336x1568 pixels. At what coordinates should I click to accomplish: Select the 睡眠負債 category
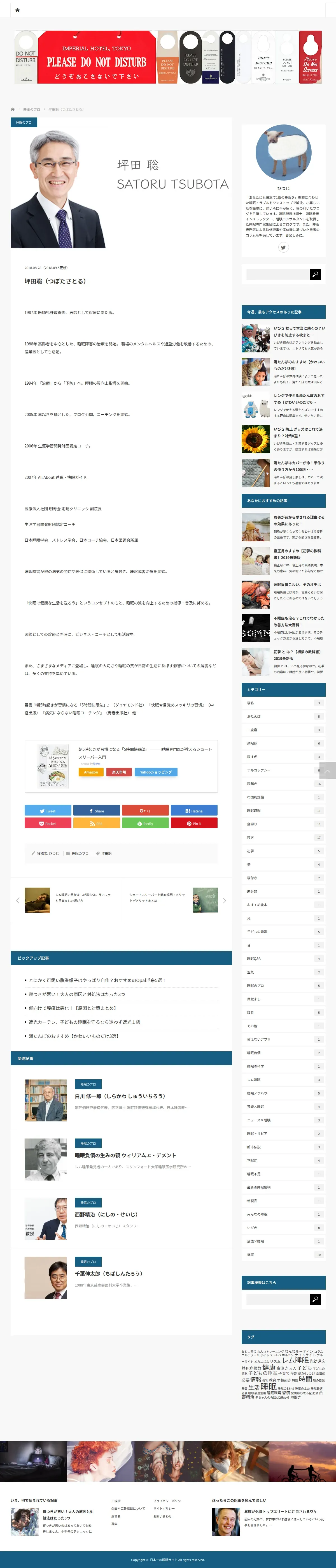(x=283, y=1053)
